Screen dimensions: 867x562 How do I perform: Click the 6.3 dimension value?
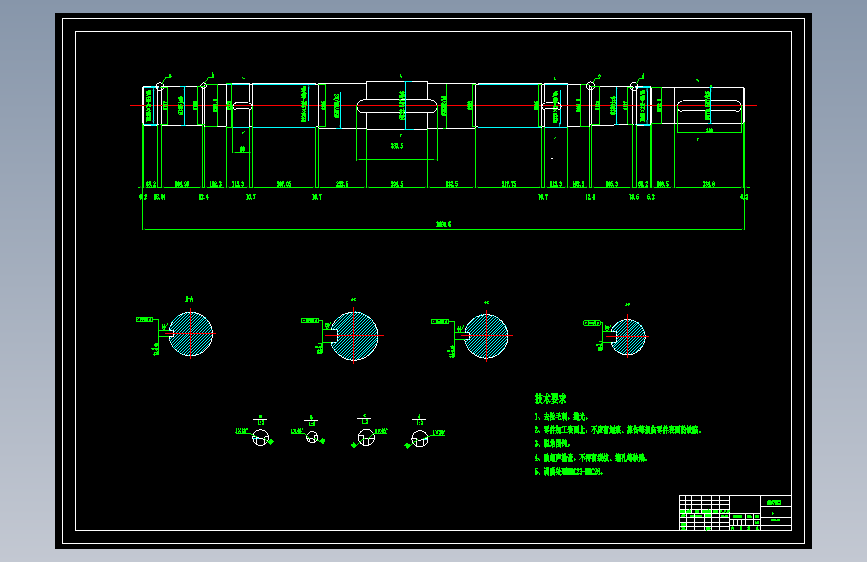click(651, 197)
